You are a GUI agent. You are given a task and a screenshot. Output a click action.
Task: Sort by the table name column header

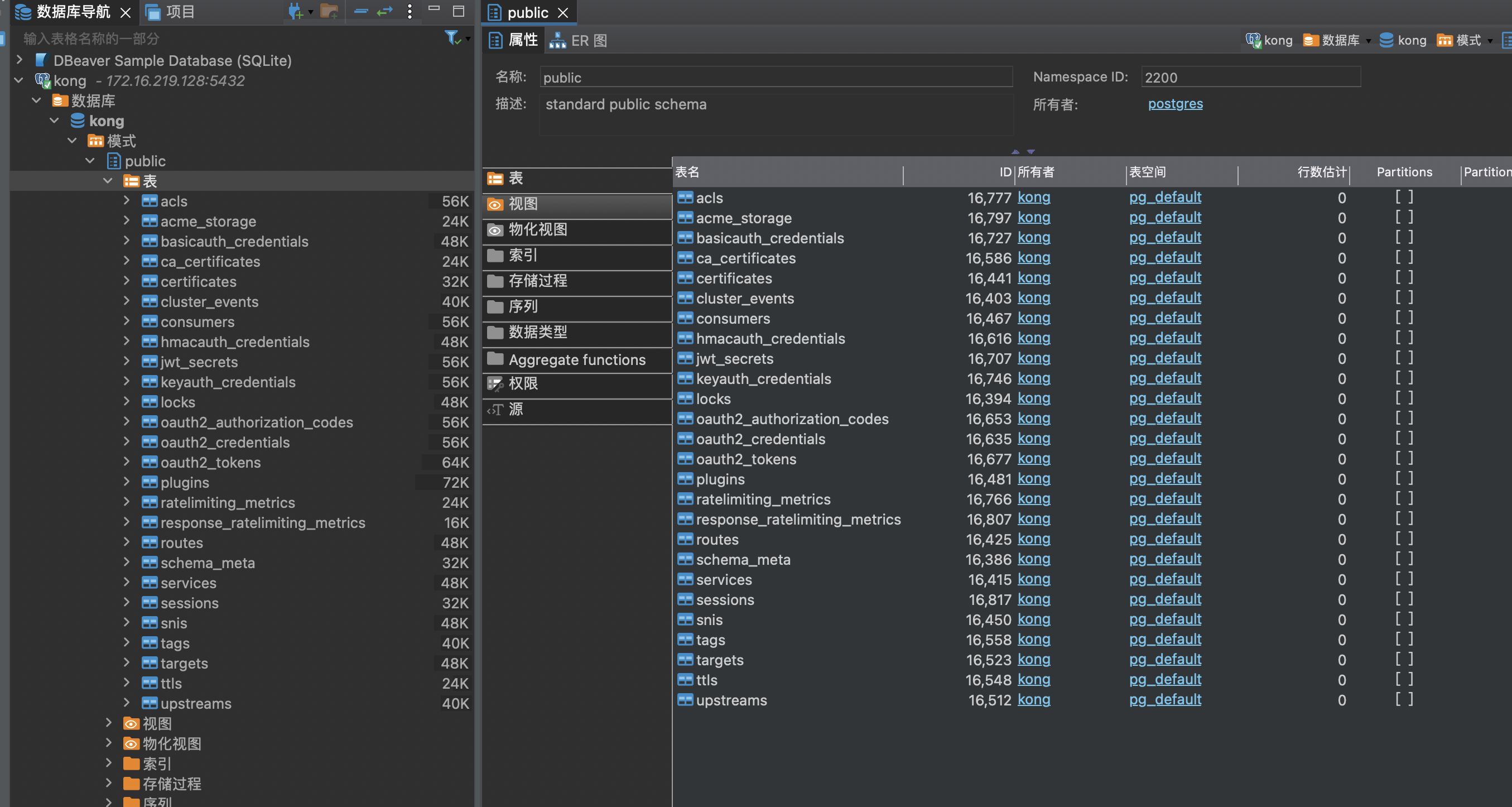pyautogui.click(x=787, y=172)
